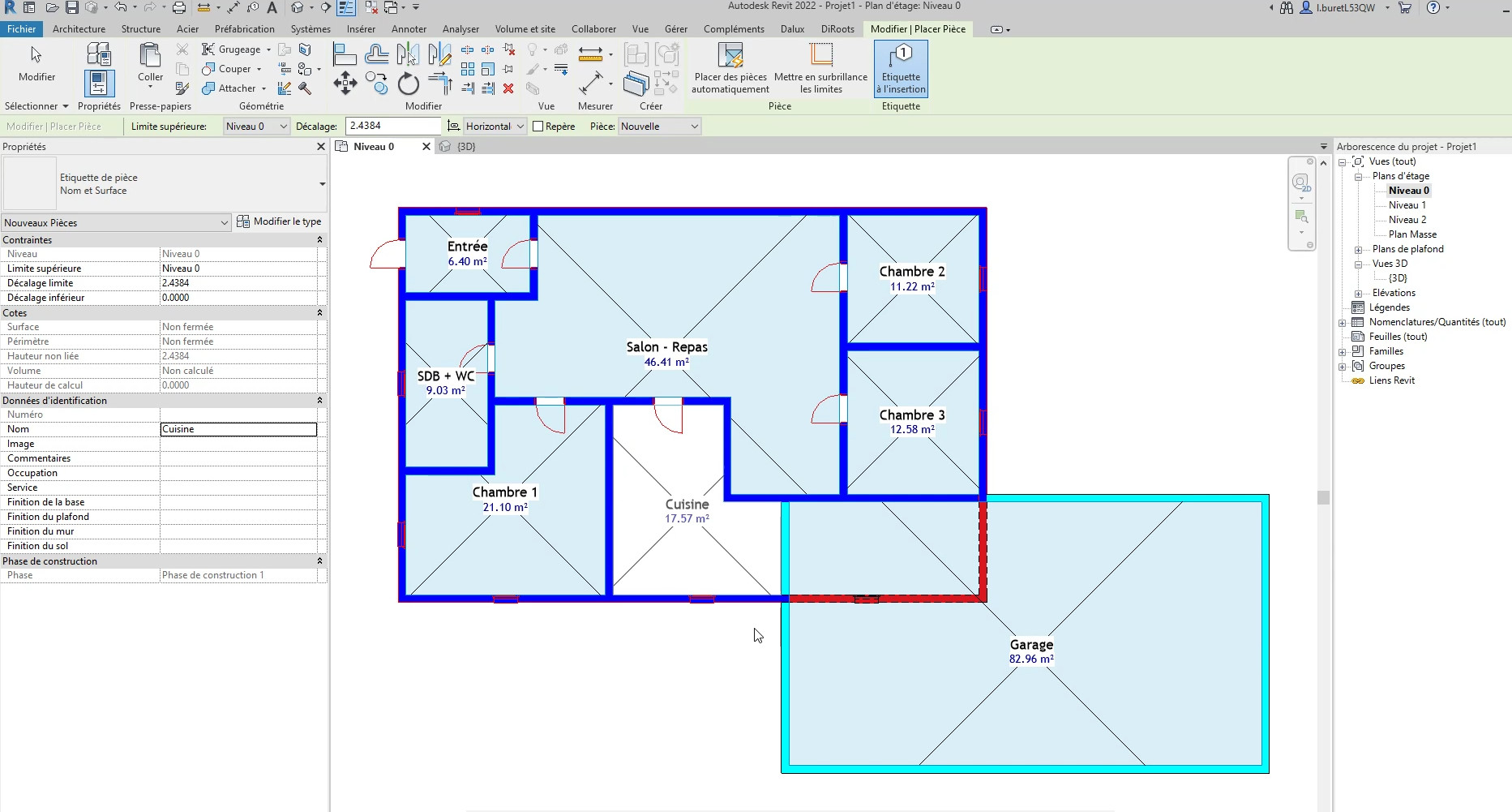The width and height of the screenshot is (1512, 812).
Task: Open the Pièce Nouvelle dropdown
Action: pyautogui.click(x=659, y=127)
